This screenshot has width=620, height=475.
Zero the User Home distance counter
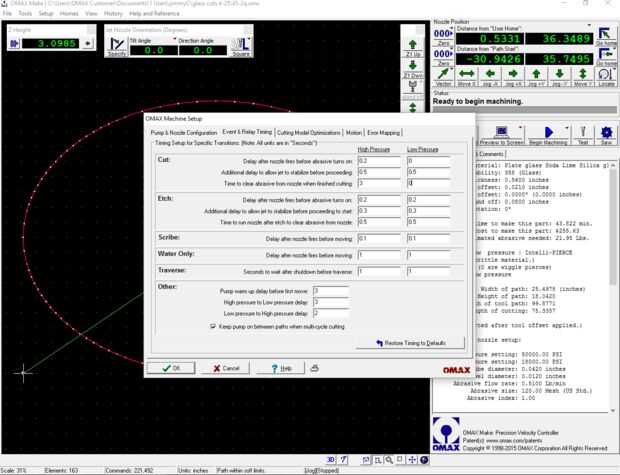click(443, 37)
